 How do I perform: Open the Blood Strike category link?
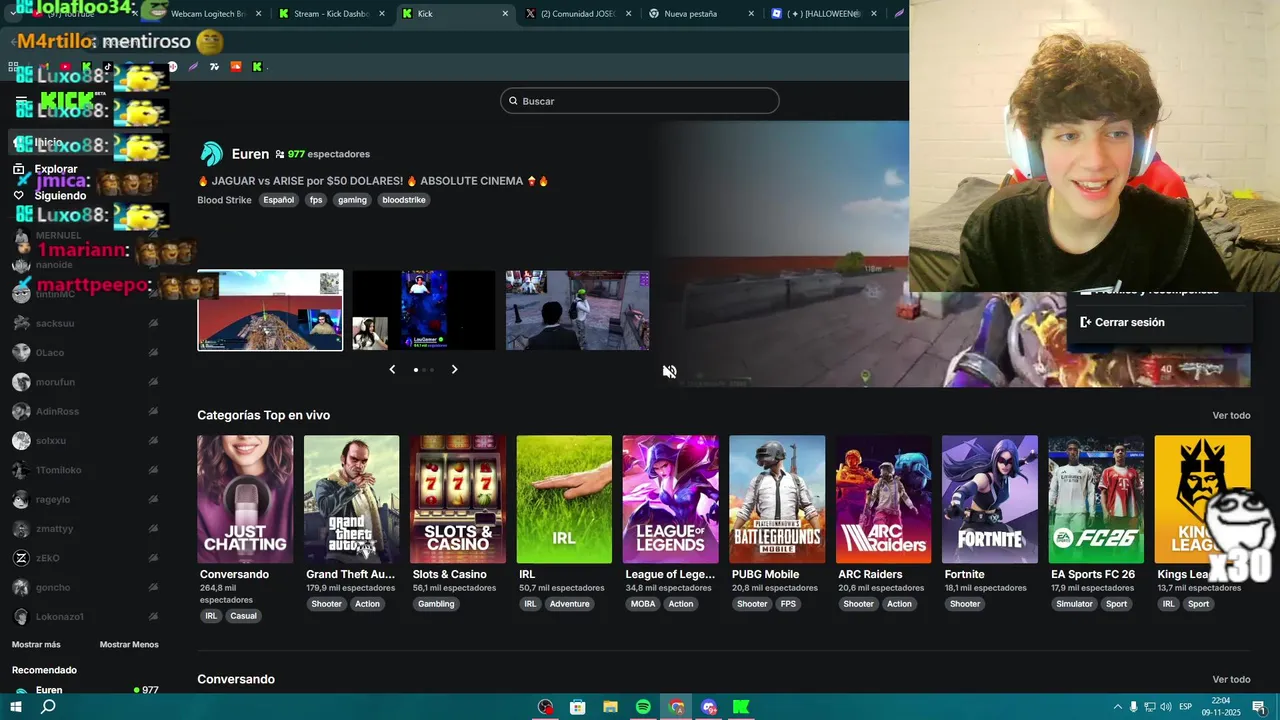pyautogui.click(x=224, y=200)
